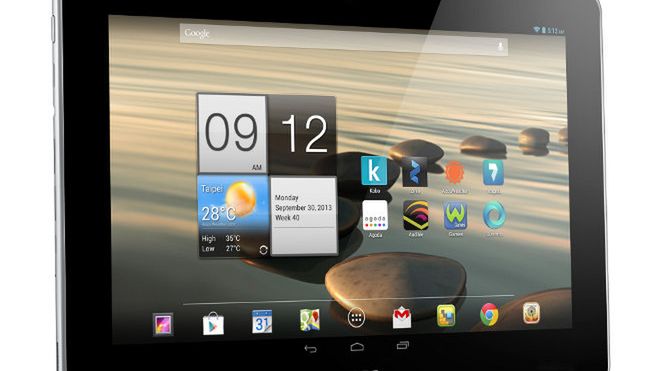Viewport: 660px width, 371px height.
Task: Refresh the weather widget
Action: 263,250
